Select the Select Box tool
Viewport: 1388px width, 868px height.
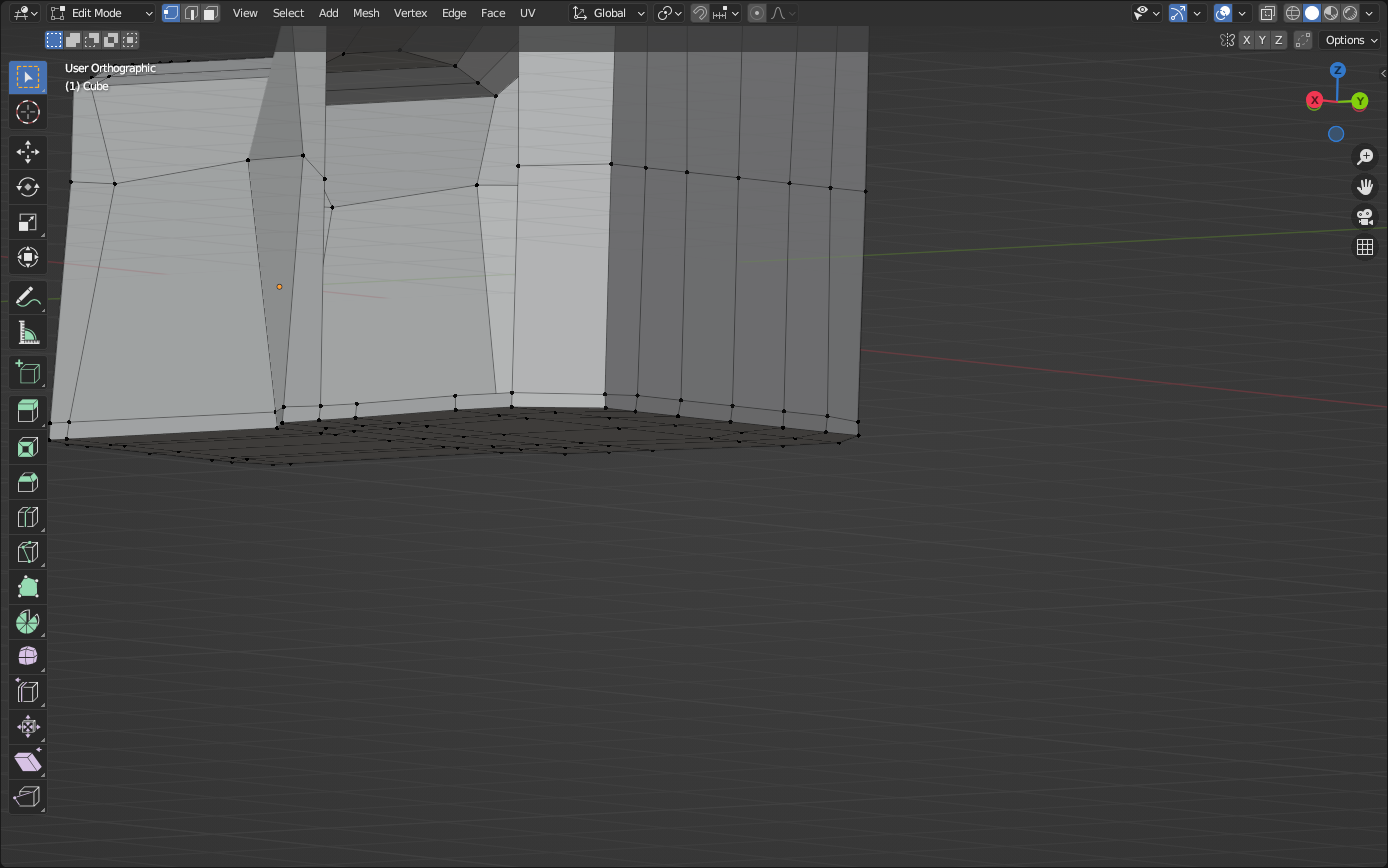coord(28,77)
